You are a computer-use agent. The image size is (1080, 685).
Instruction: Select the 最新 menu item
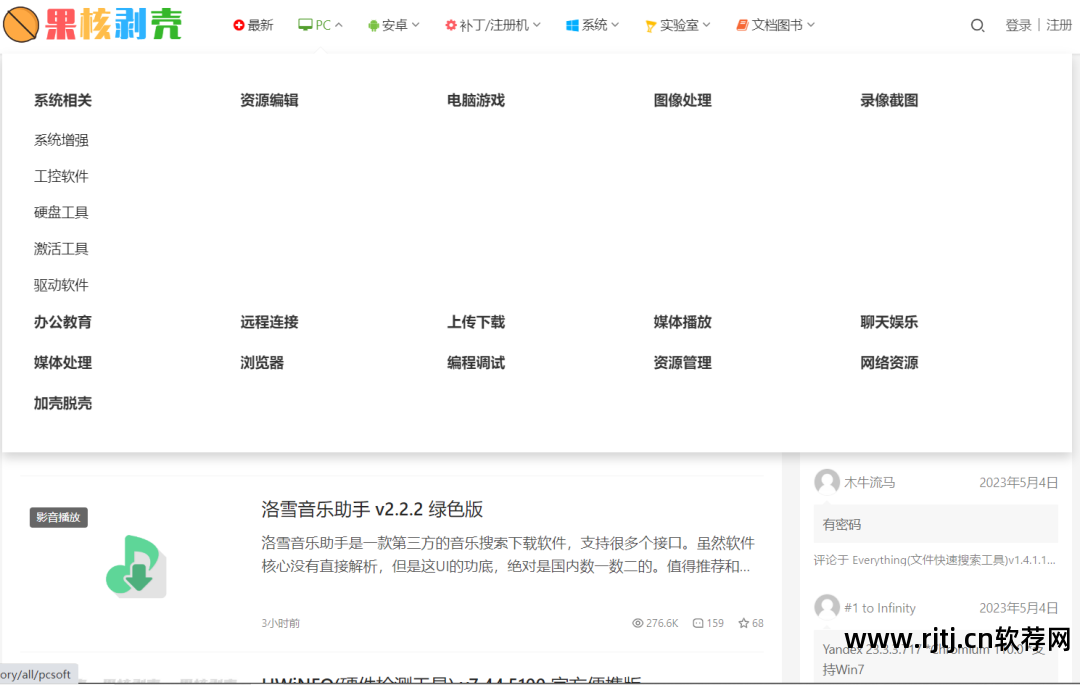[253, 24]
